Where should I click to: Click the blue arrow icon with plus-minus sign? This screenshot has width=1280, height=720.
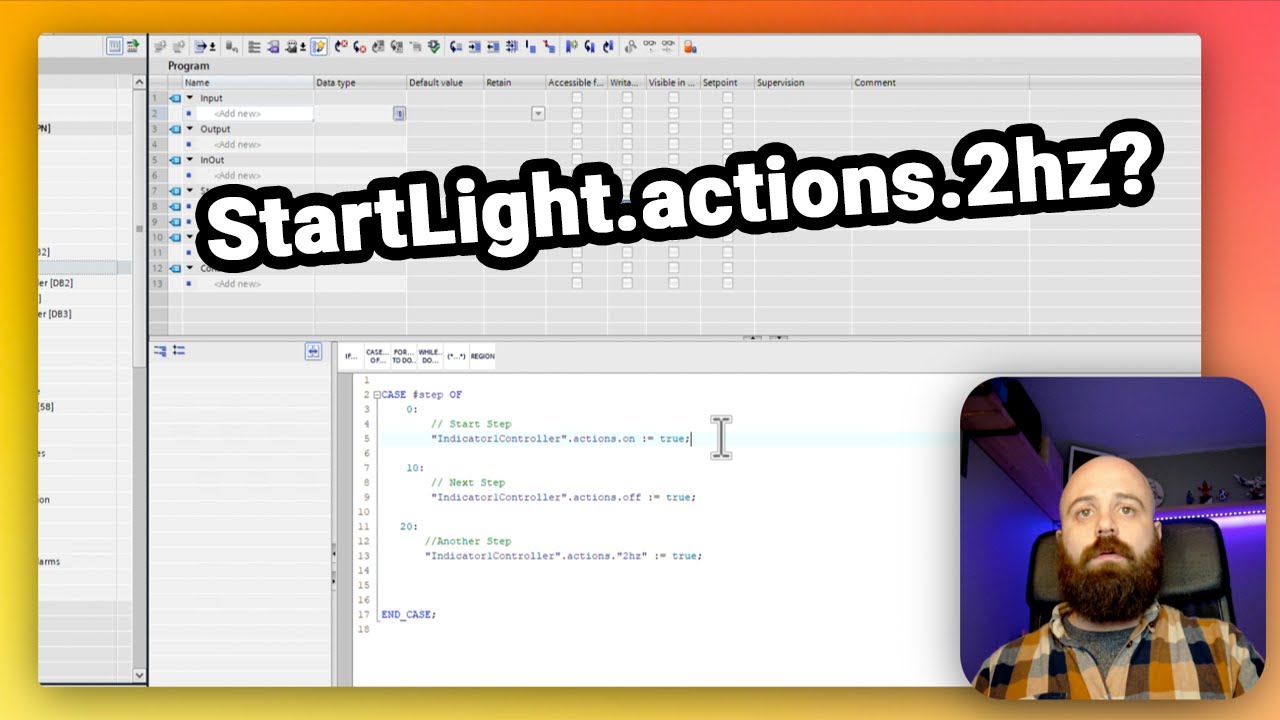click(205, 46)
